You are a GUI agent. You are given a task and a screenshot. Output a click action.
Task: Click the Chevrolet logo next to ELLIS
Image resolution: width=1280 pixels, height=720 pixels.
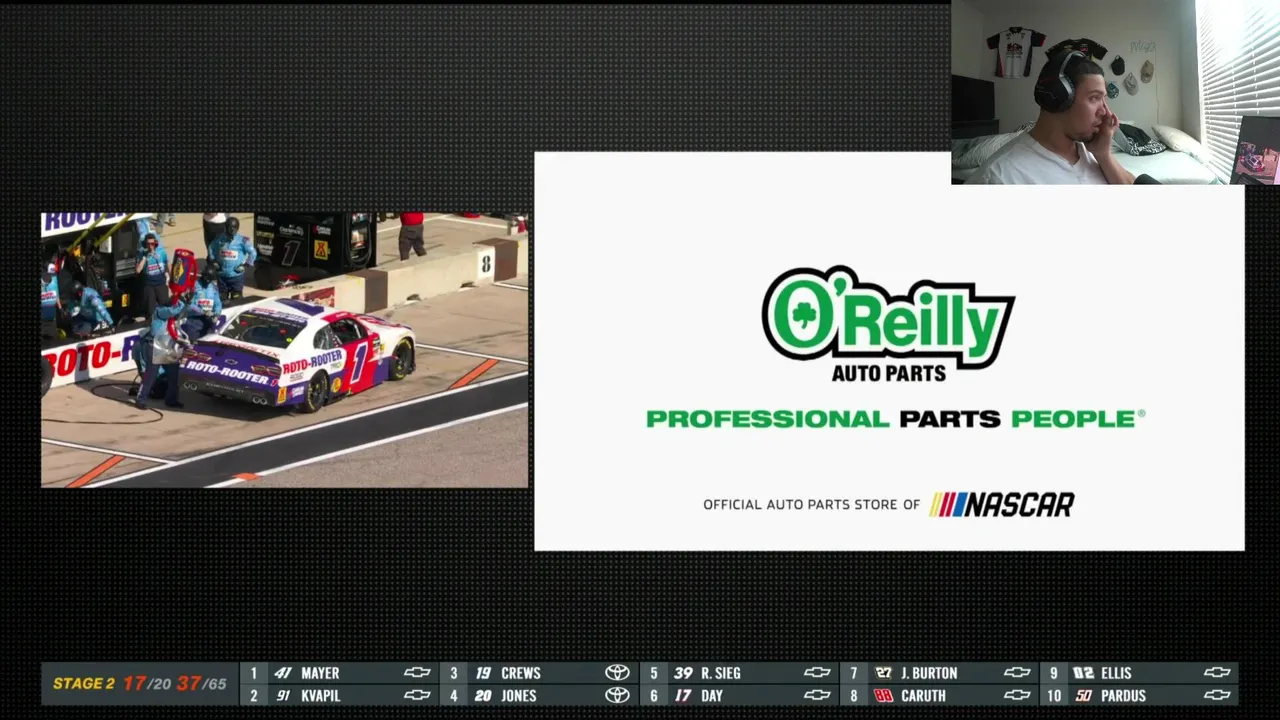point(1217,673)
